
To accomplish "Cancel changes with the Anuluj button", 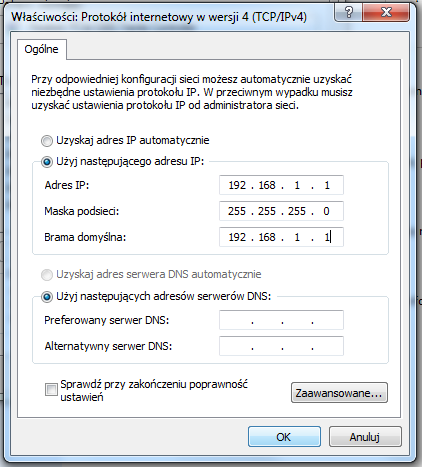I will click(x=365, y=437).
